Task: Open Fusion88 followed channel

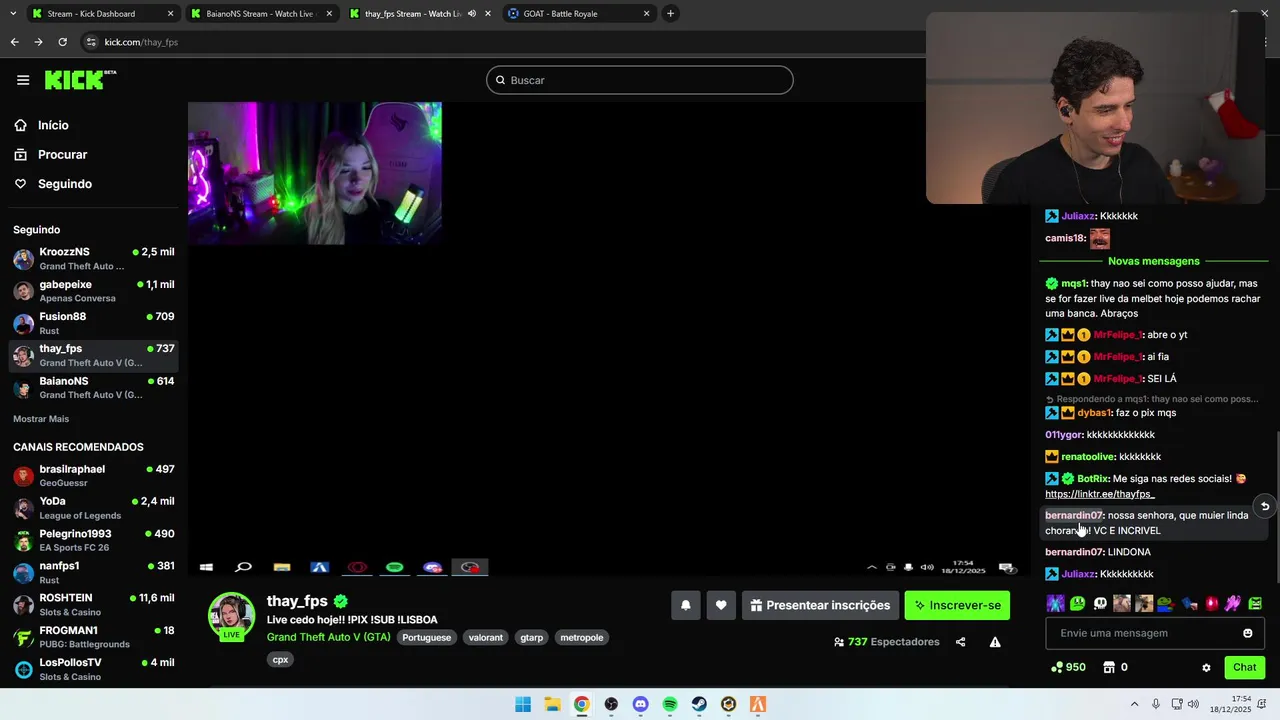Action: 94,323
